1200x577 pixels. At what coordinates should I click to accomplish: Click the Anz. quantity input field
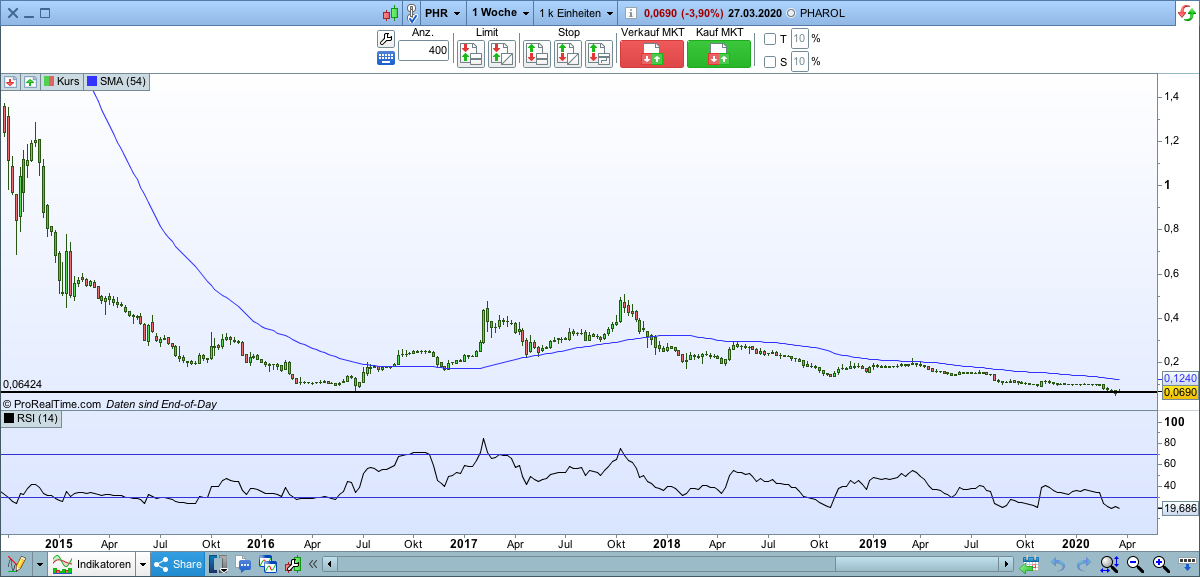point(423,52)
